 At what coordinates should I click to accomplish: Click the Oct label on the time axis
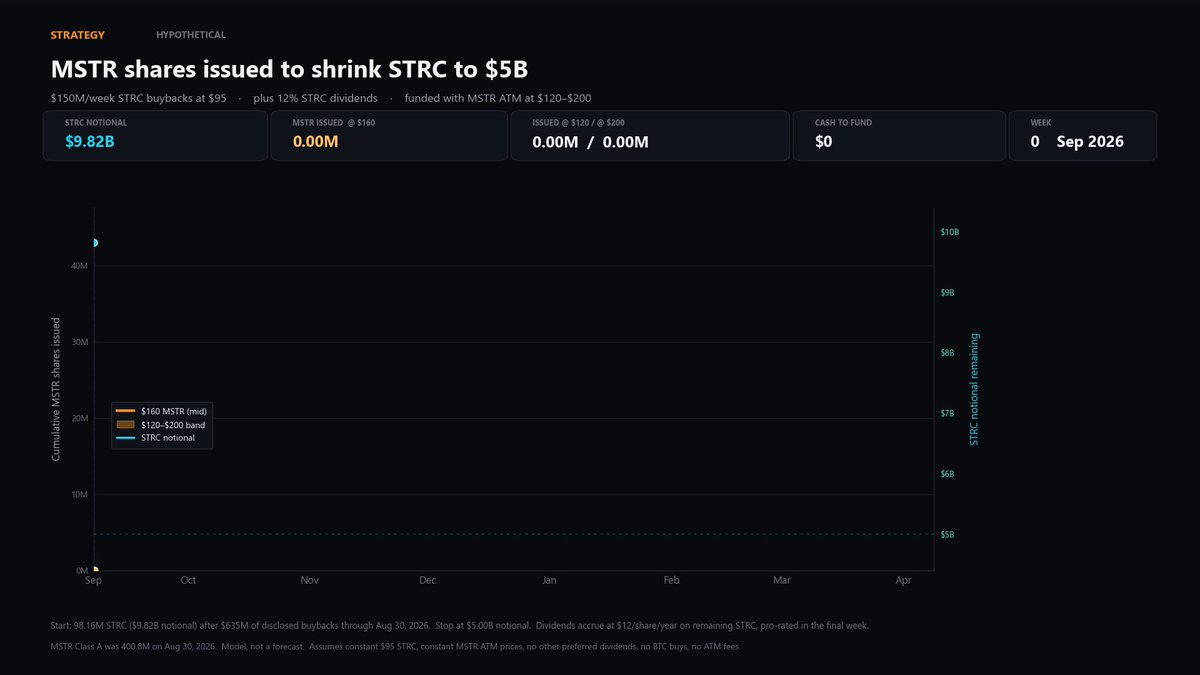click(x=188, y=581)
